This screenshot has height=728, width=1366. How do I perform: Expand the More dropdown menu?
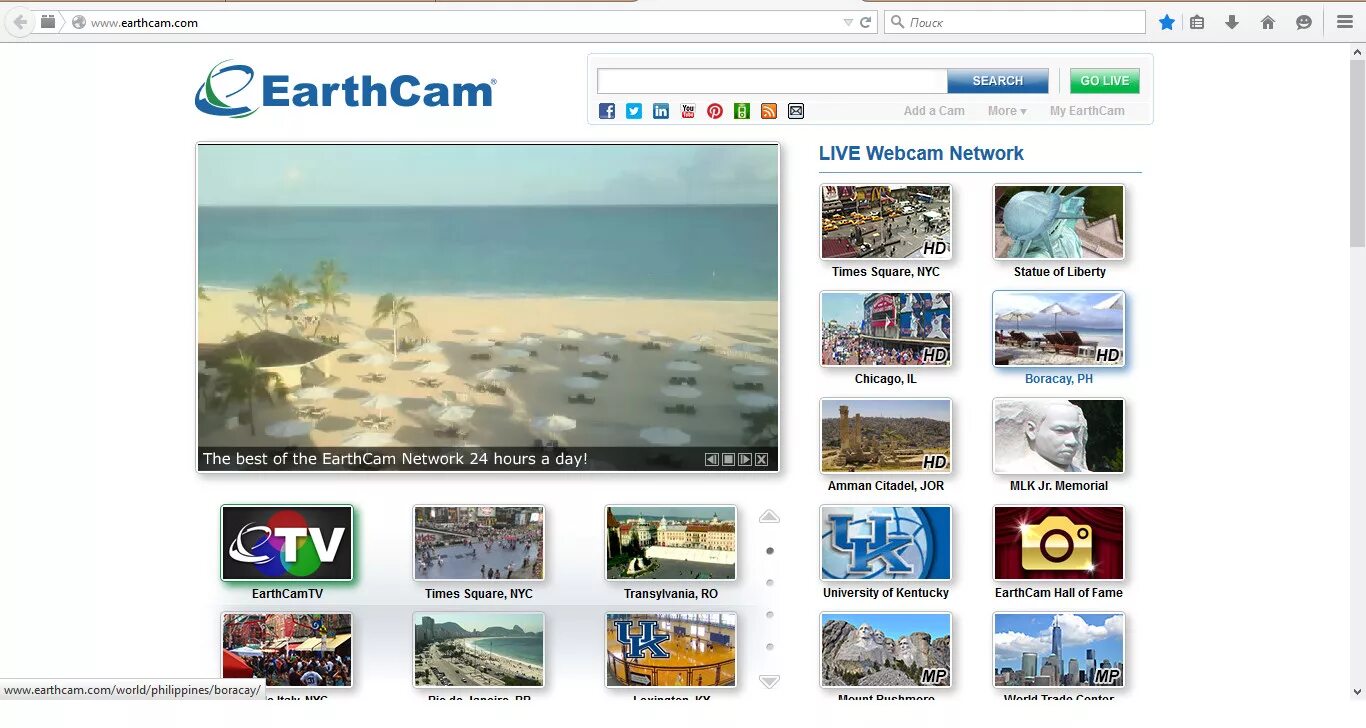coord(1007,111)
